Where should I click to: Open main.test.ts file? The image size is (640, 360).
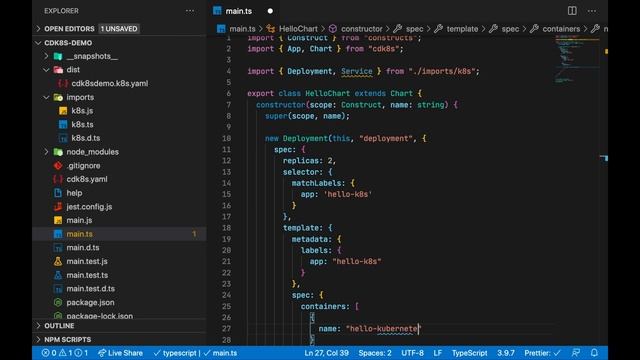(87, 275)
